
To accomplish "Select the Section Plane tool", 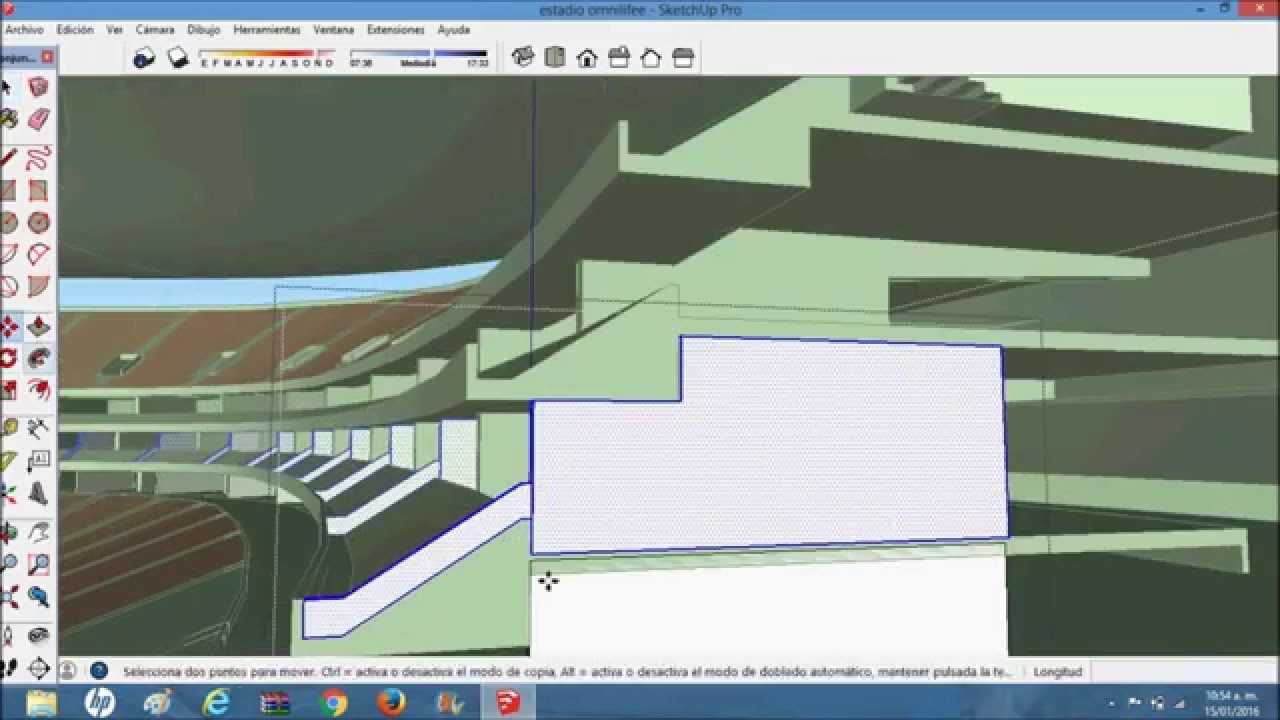I will coord(39,668).
